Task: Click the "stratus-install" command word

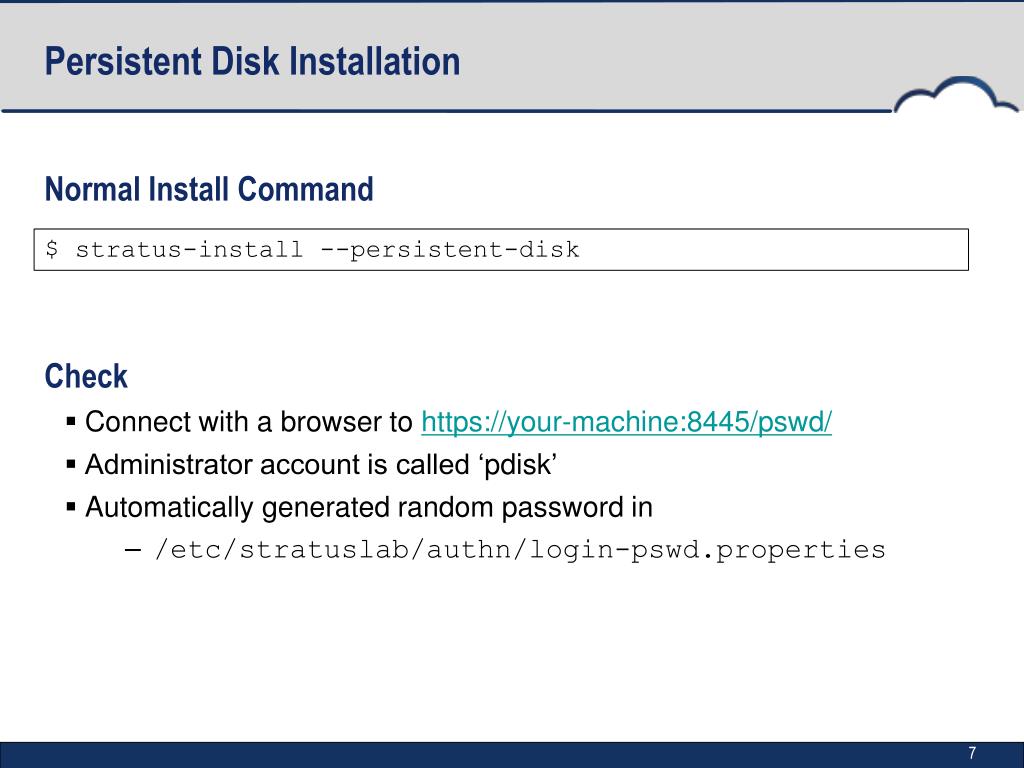Action: click(x=189, y=249)
